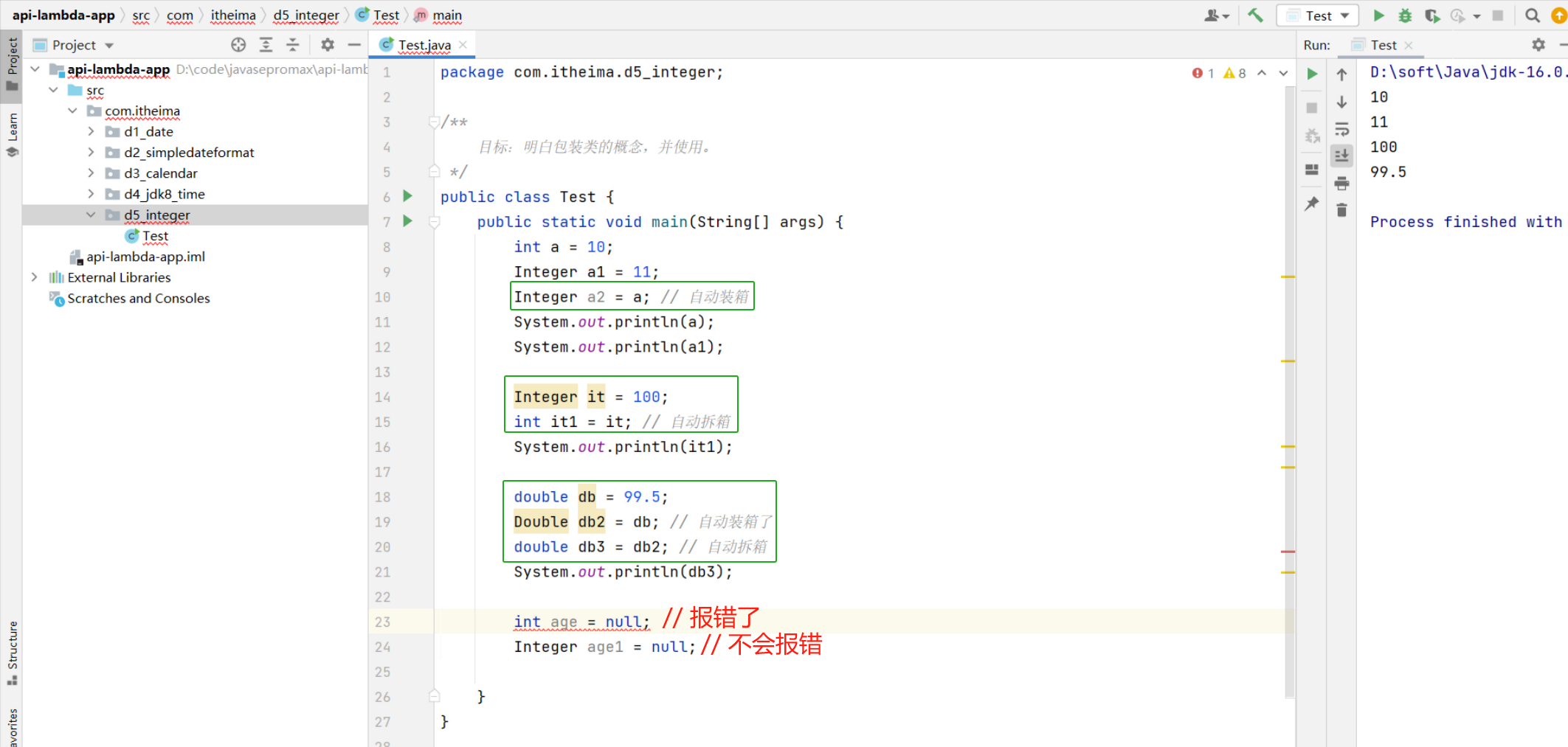Expand the d4_jdk8_time package
1568x747 pixels.
coord(91,194)
